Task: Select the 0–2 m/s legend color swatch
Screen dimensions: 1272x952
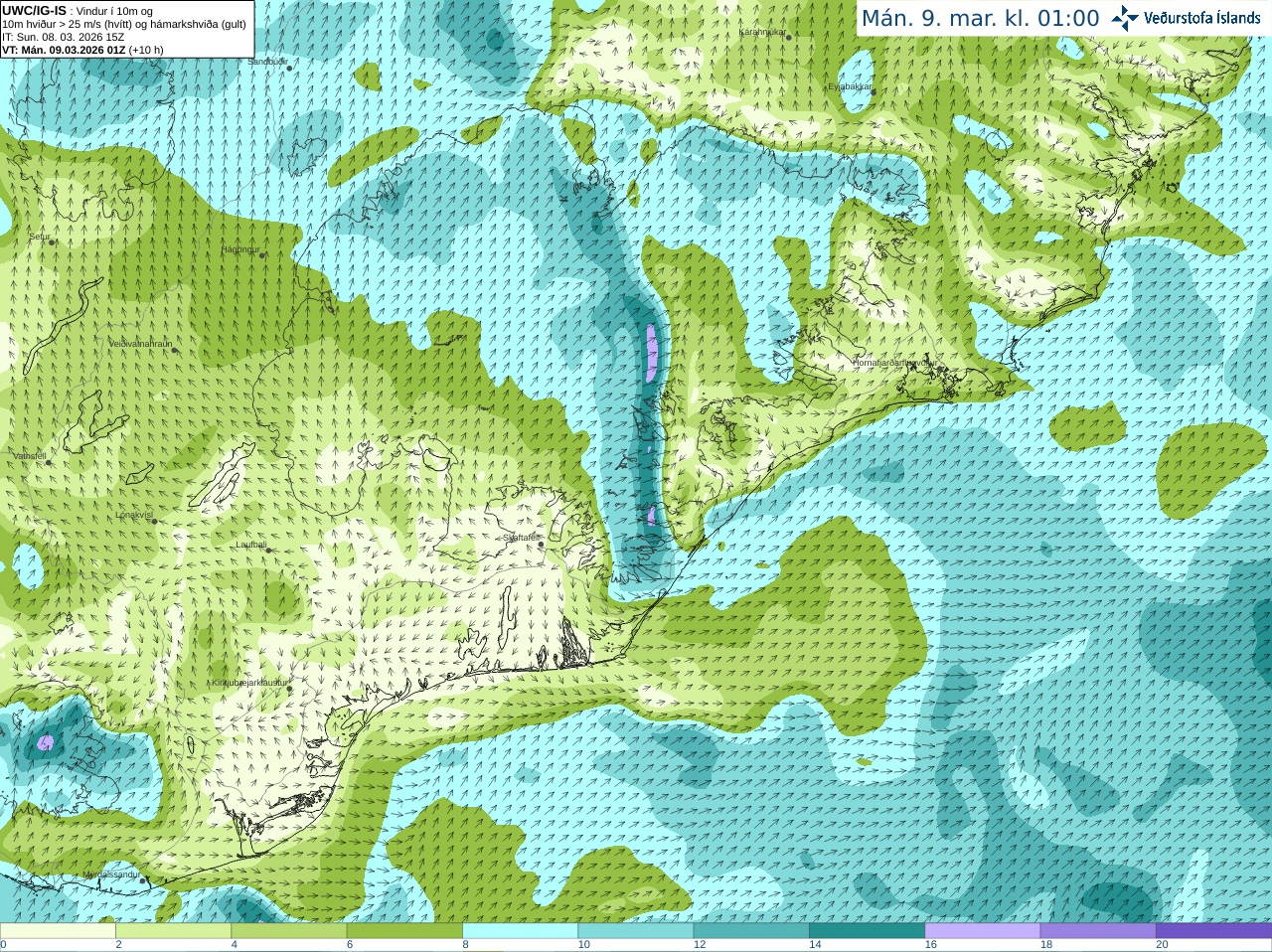Action: coord(58,931)
